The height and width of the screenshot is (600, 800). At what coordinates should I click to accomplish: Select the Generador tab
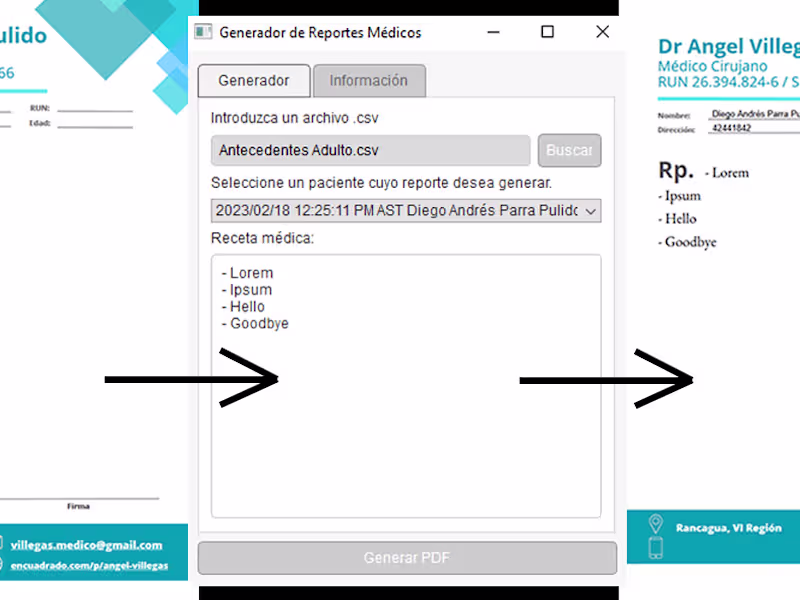tap(254, 81)
